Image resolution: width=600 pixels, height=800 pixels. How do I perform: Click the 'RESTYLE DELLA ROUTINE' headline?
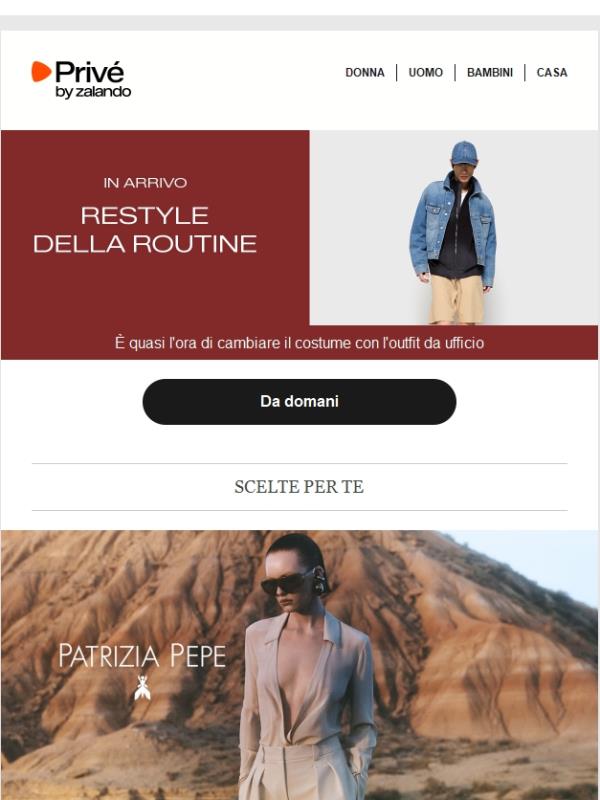coord(145,230)
